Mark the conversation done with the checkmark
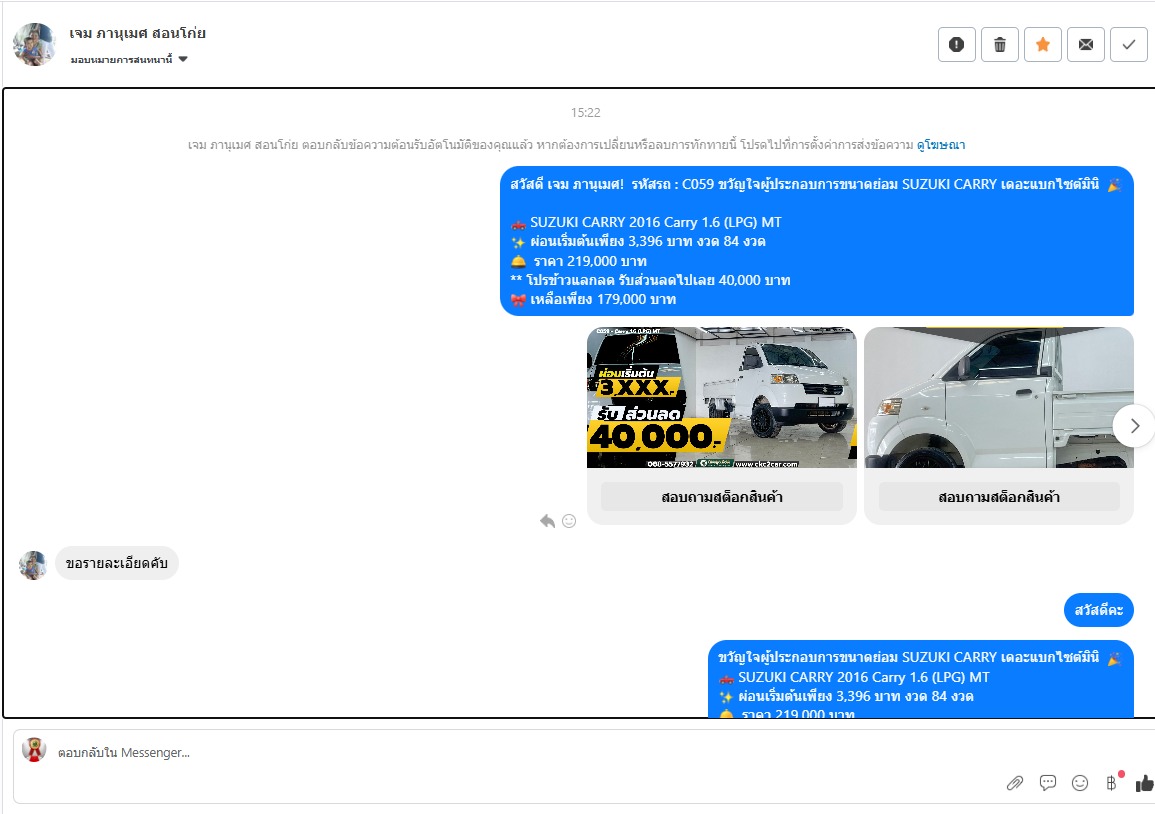1155x814 pixels. coord(1128,44)
